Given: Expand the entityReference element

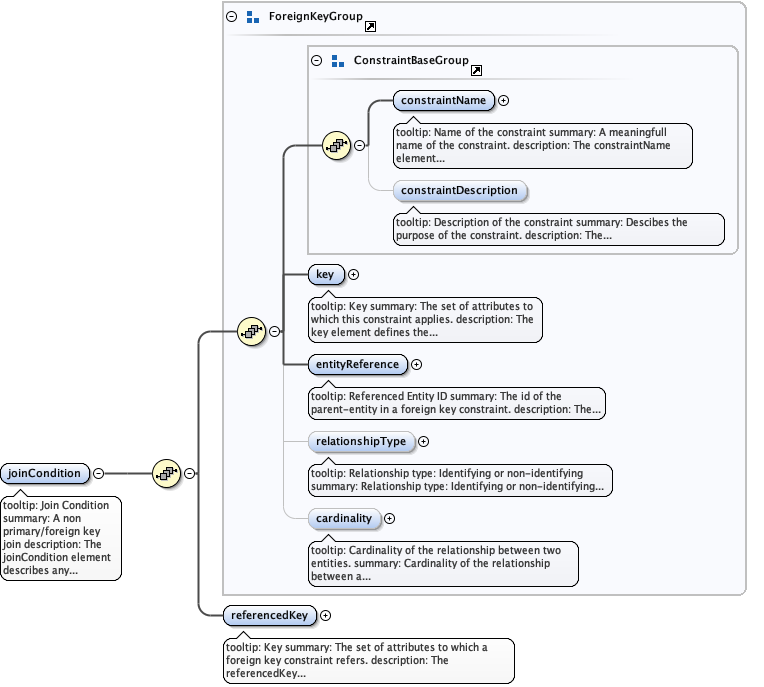Looking at the screenshot, I should coord(417,365).
